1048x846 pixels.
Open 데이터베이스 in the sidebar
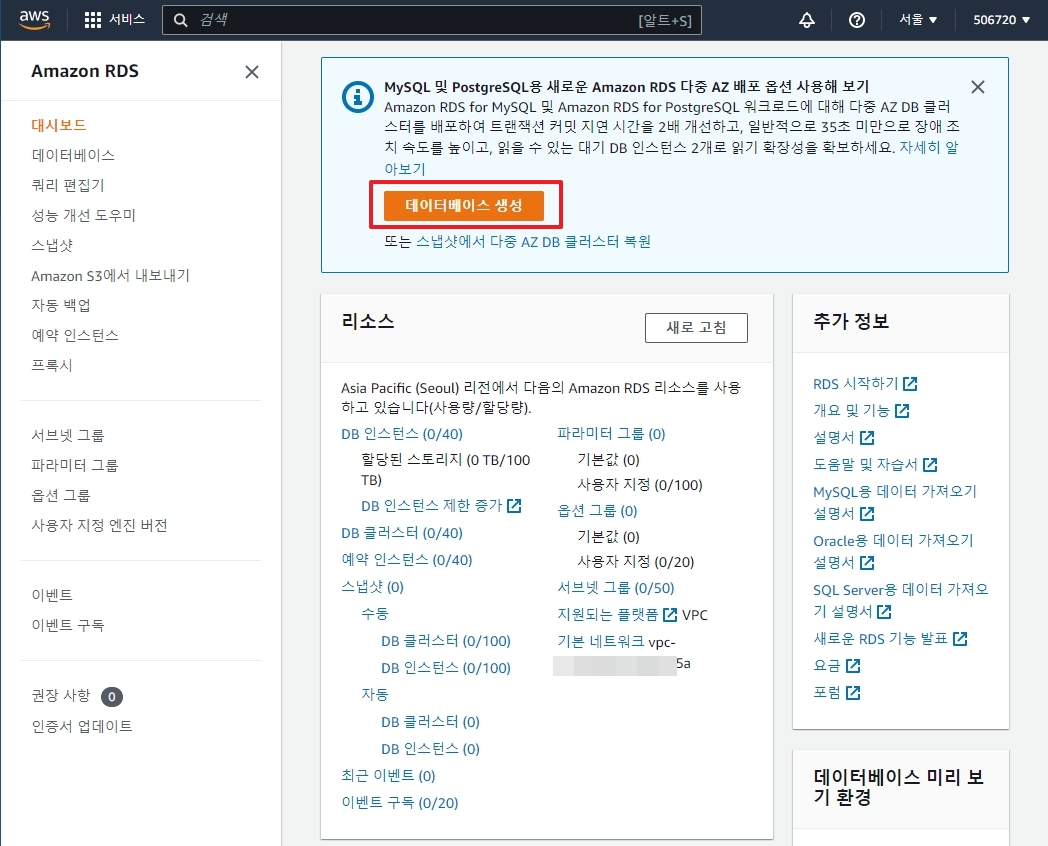73,155
